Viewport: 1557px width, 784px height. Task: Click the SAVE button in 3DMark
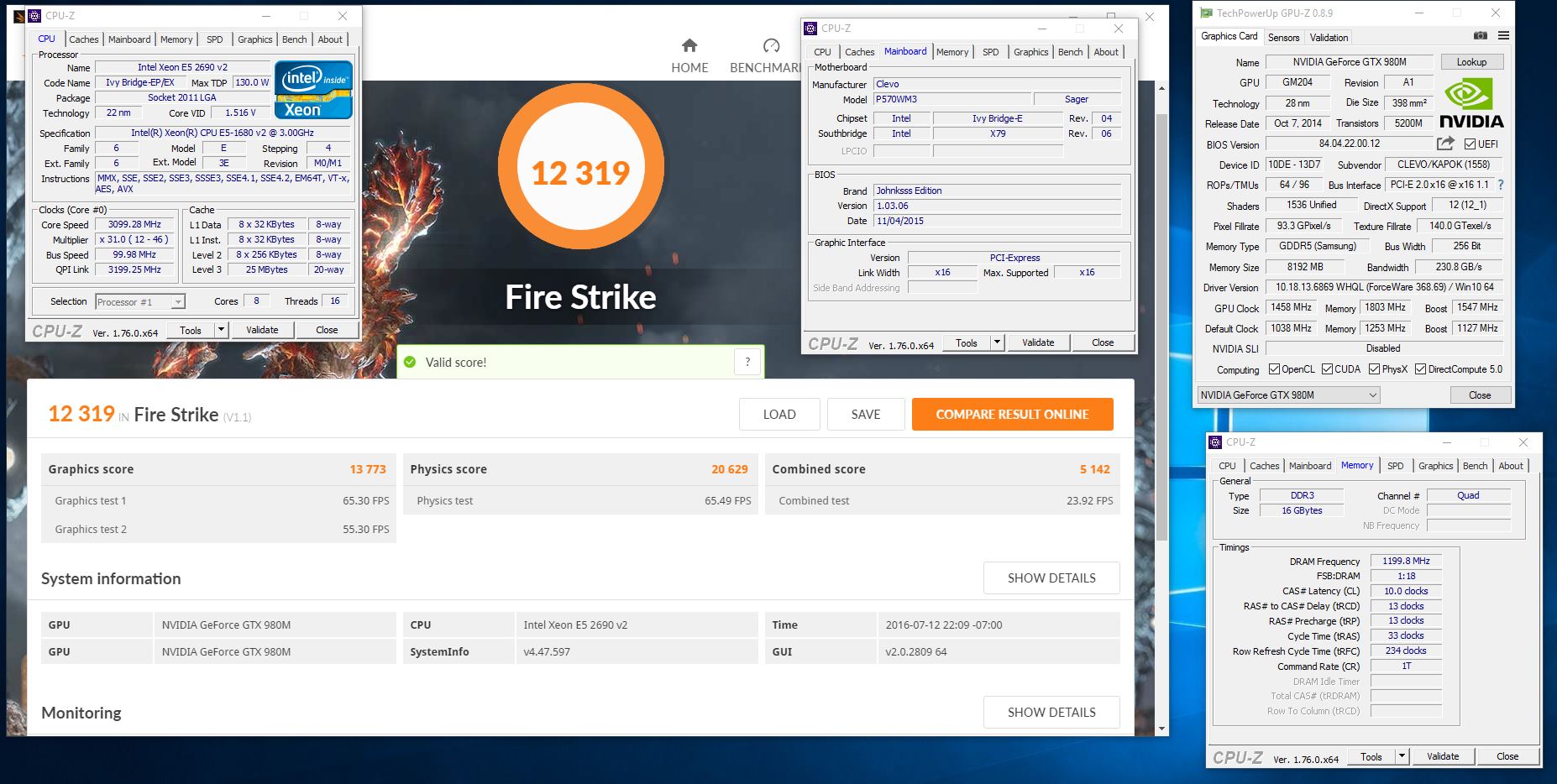tap(866, 414)
